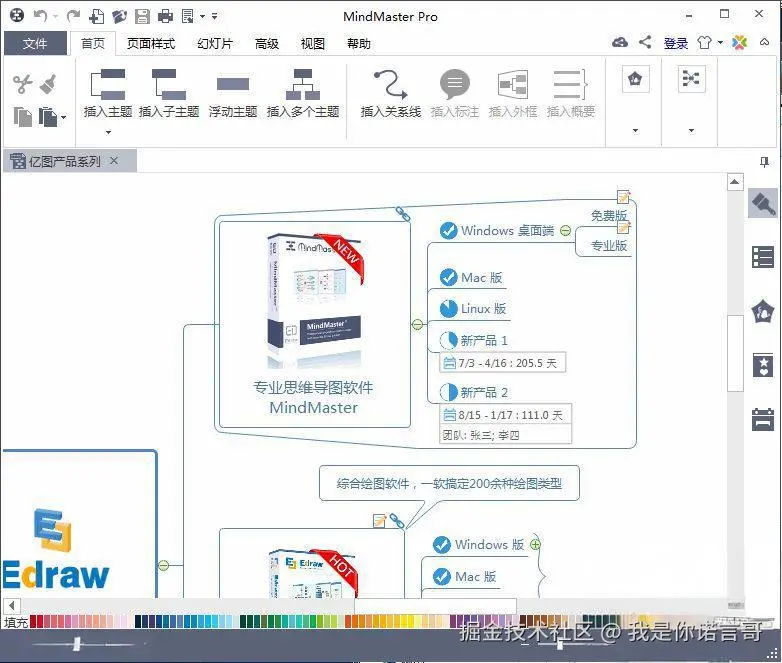
Task: Switch to the 幻灯片 slideshow tab
Action: [215, 43]
